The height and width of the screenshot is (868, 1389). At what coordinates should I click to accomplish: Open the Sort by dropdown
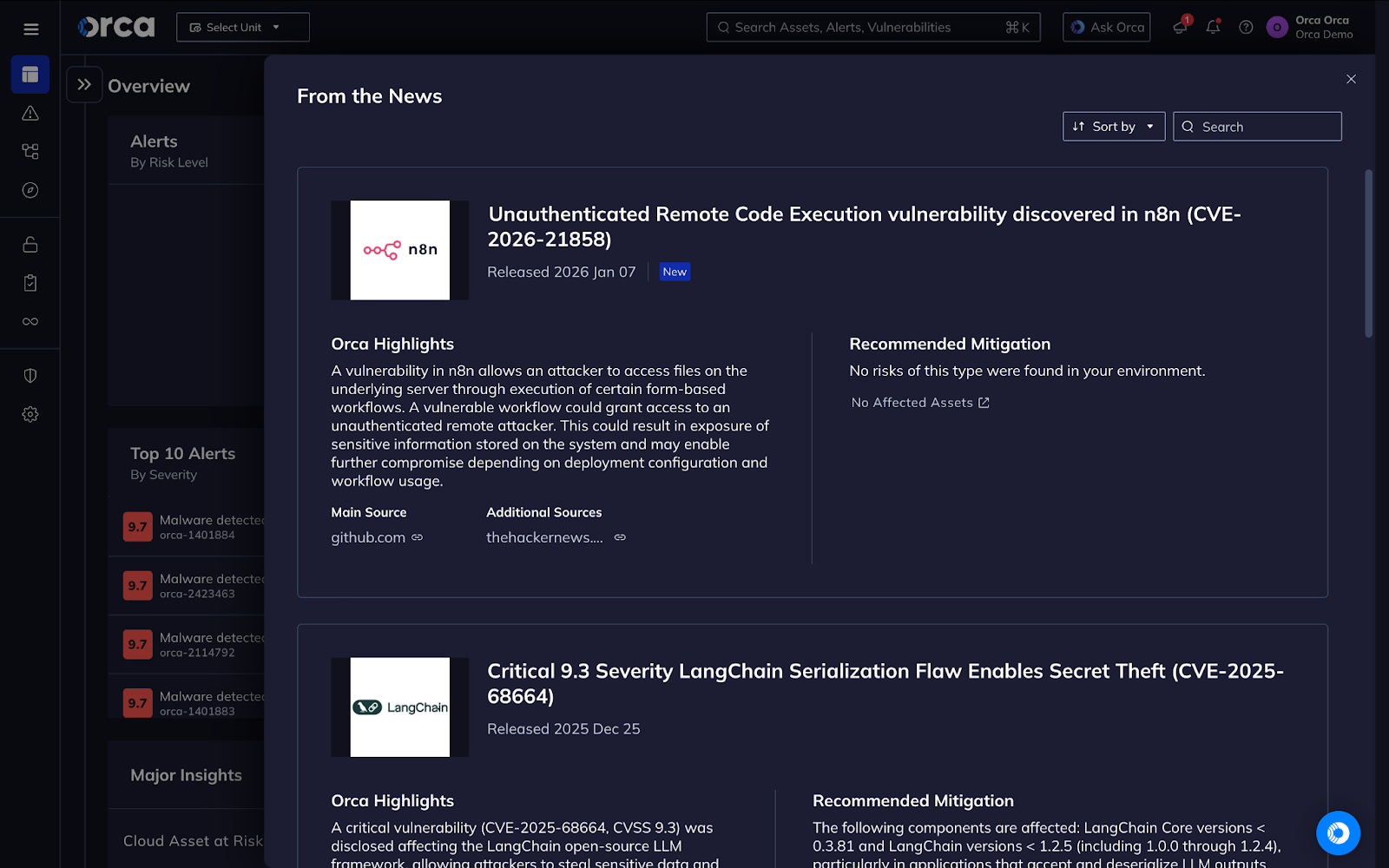[1113, 127]
